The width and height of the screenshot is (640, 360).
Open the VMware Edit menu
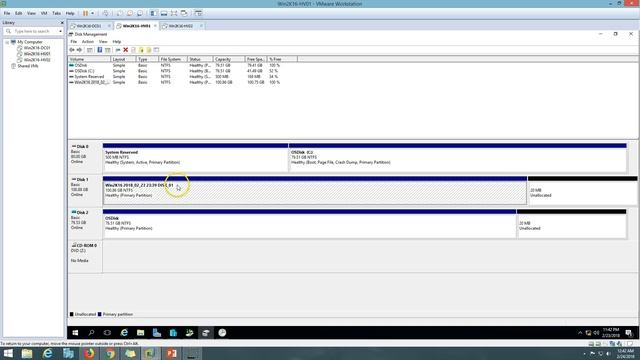[19, 13]
